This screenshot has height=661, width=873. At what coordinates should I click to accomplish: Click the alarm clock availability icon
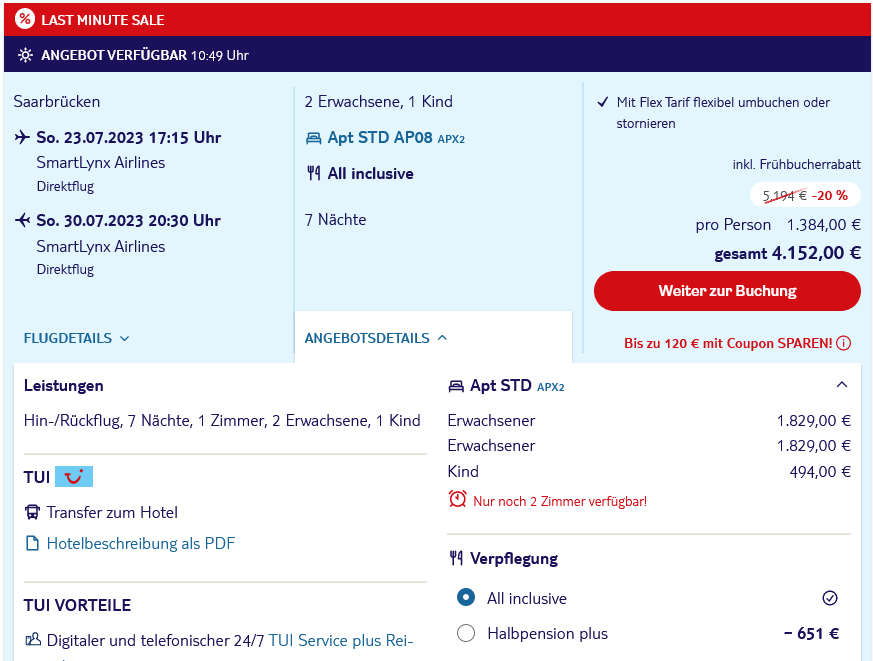tap(458, 499)
